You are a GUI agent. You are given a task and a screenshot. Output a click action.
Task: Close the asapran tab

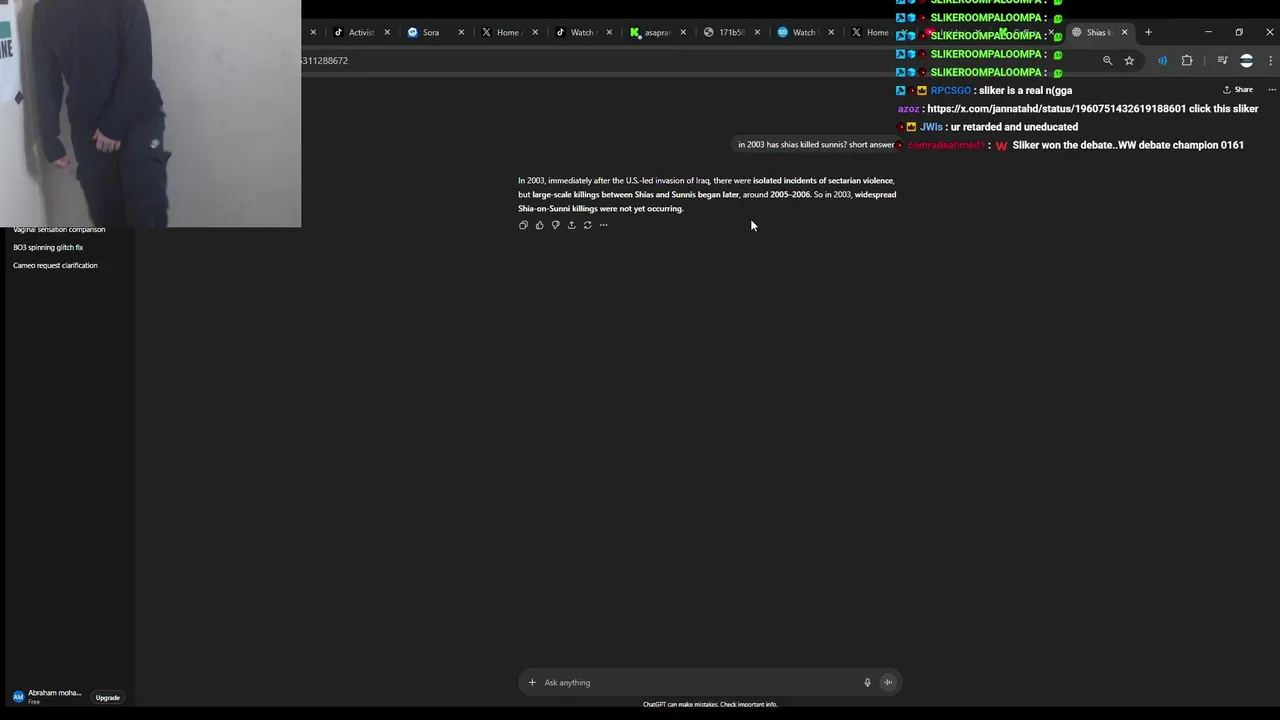[683, 32]
